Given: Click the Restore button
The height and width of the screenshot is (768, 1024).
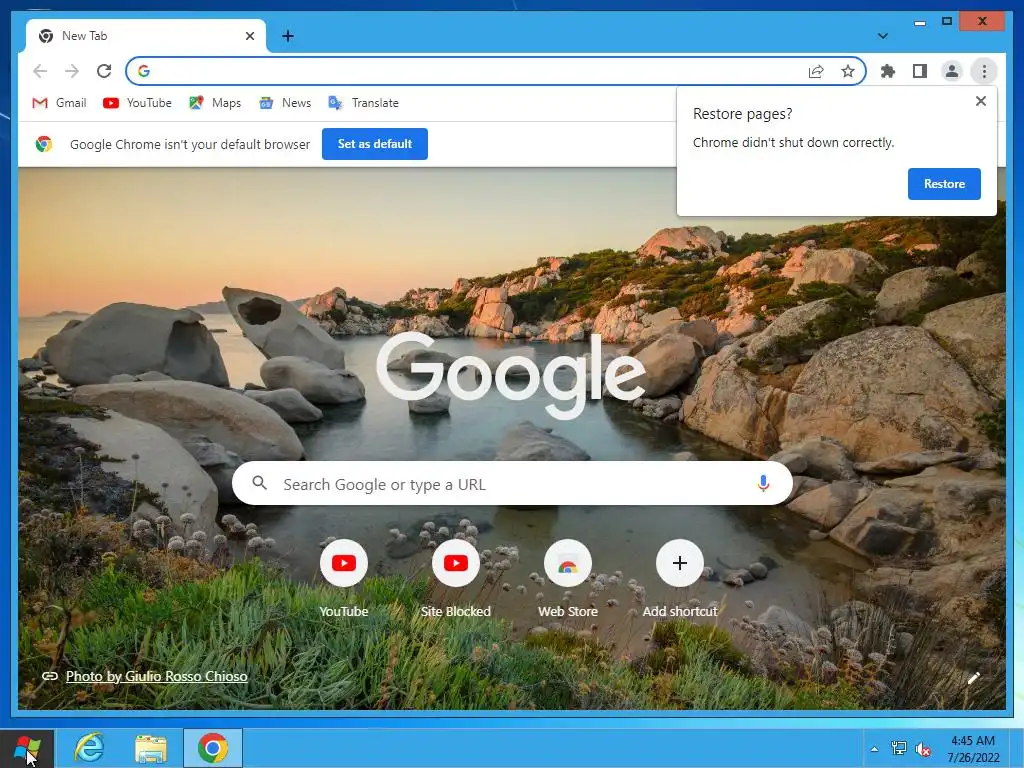Looking at the screenshot, I should click(x=944, y=184).
